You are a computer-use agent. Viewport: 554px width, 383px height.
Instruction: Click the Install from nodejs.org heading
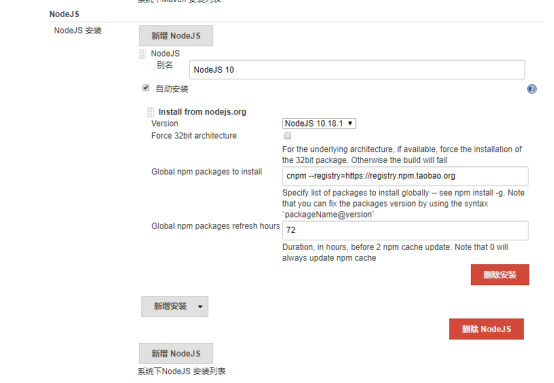[x=202, y=112]
